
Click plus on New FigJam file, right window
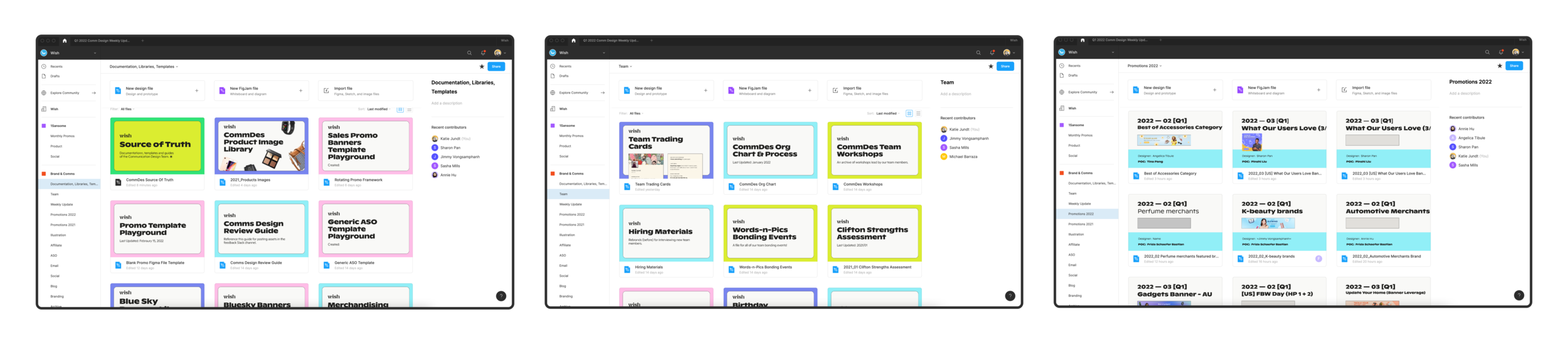click(x=1318, y=90)
